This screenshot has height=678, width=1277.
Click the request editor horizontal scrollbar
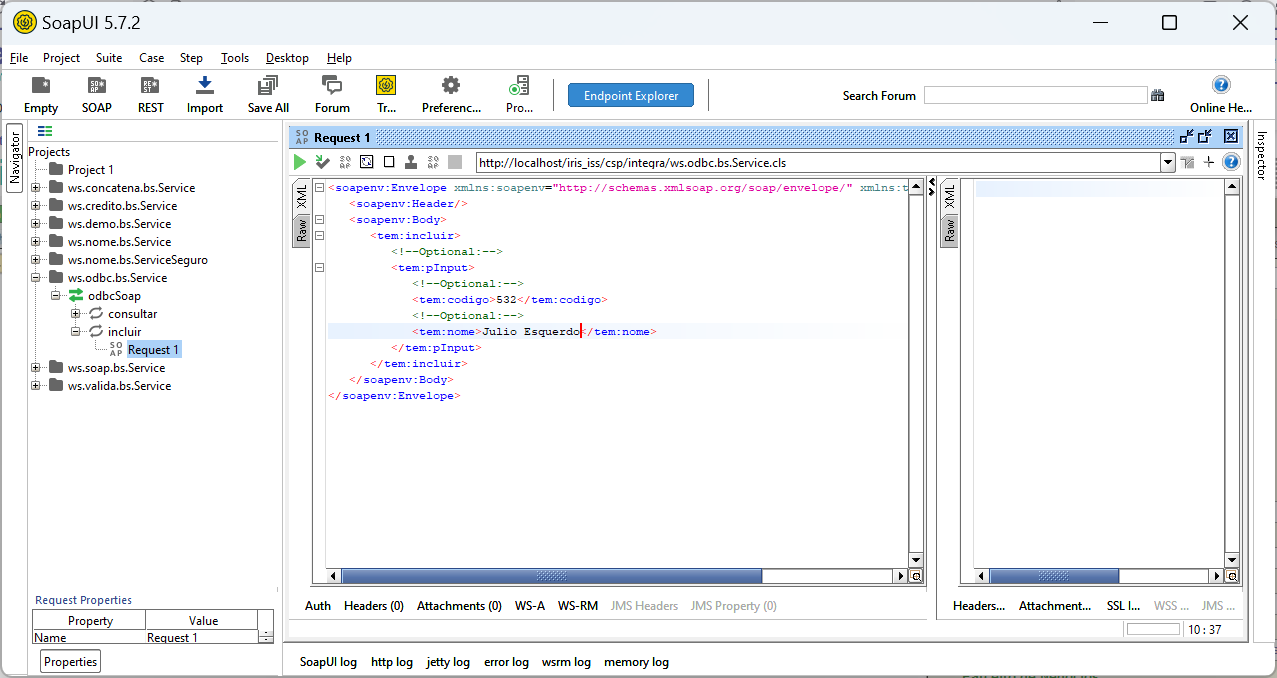pos(551,576)
